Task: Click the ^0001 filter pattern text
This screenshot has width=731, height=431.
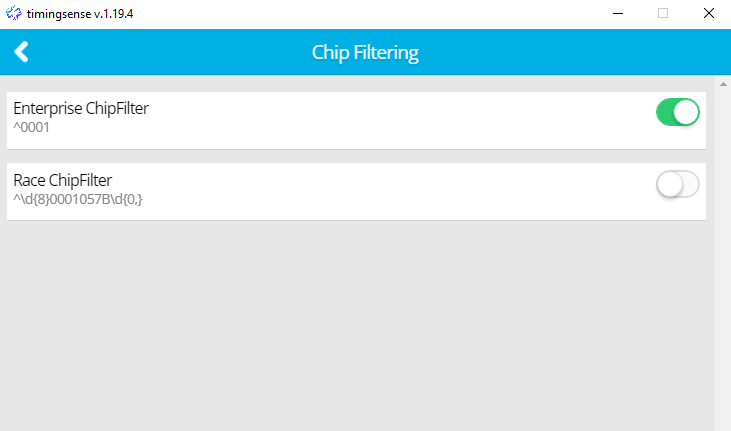Action: [31, 127]
